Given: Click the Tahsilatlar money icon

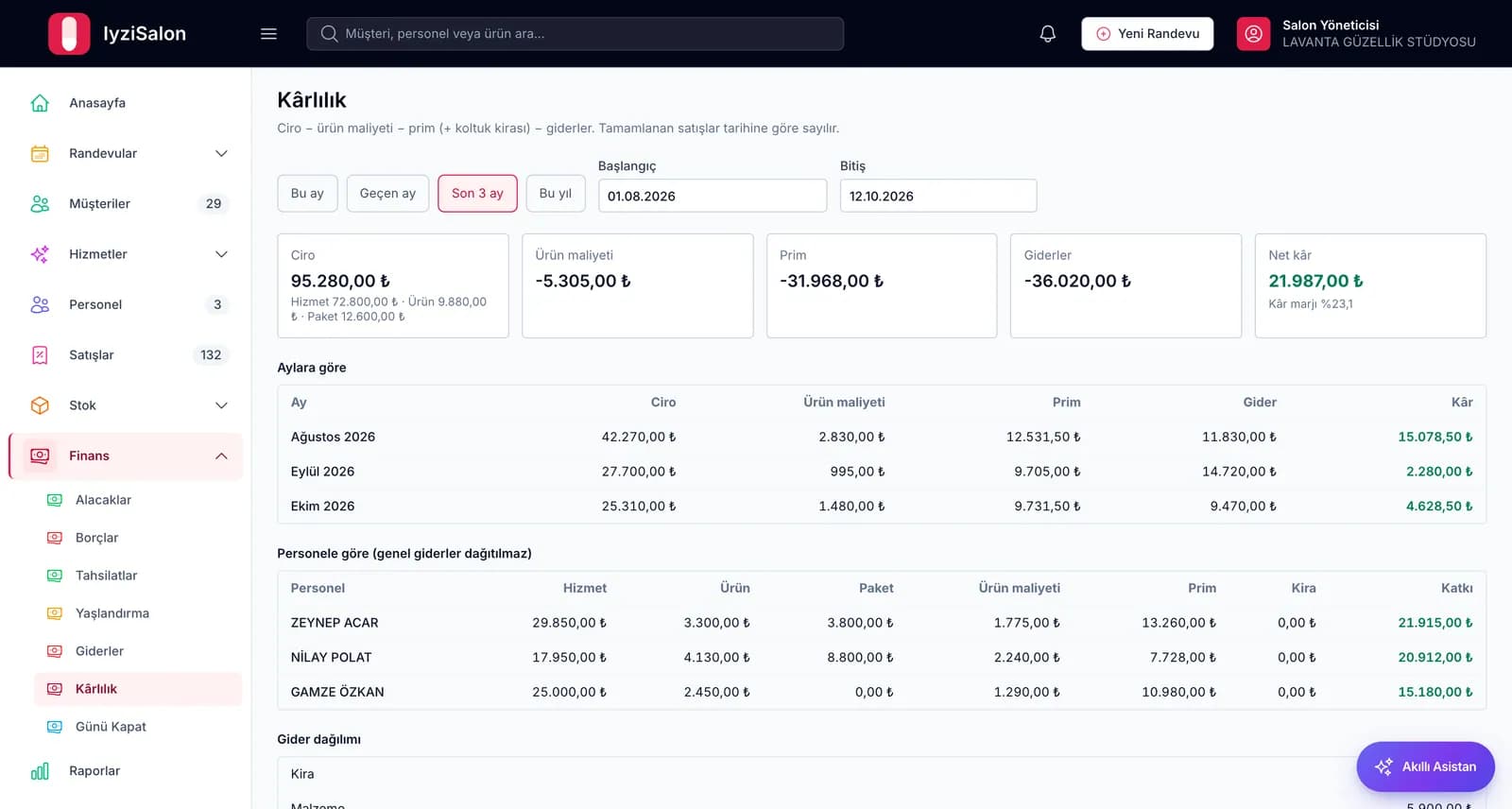Looking at the screenshot, I should click(55, 576).
